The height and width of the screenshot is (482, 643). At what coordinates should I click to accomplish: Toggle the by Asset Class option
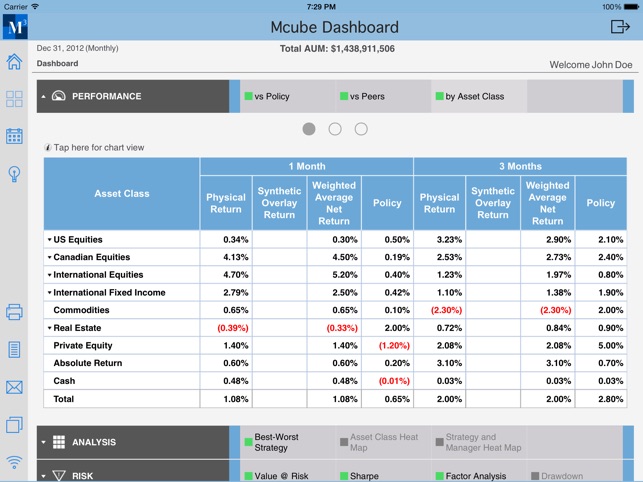(470, 96)
